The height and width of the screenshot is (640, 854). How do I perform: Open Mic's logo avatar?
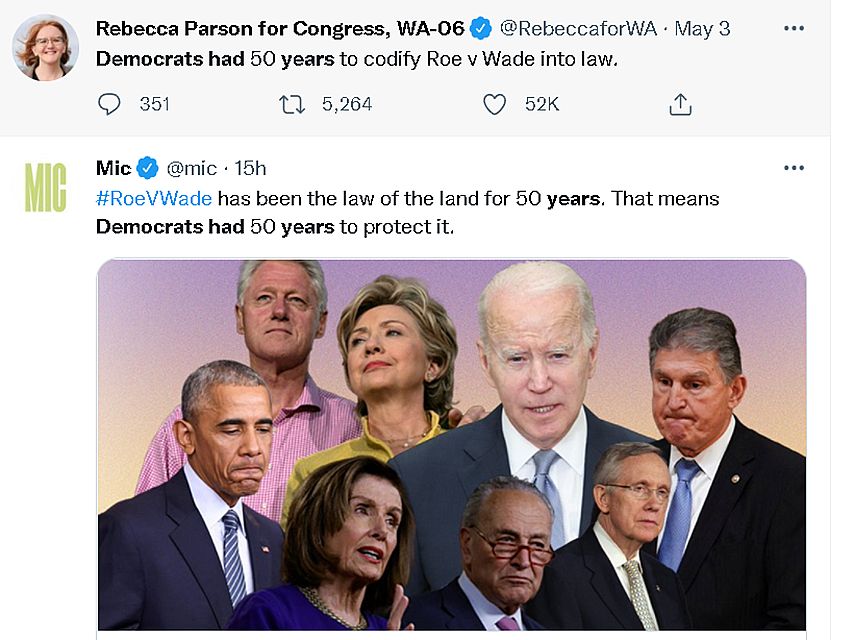46,187
